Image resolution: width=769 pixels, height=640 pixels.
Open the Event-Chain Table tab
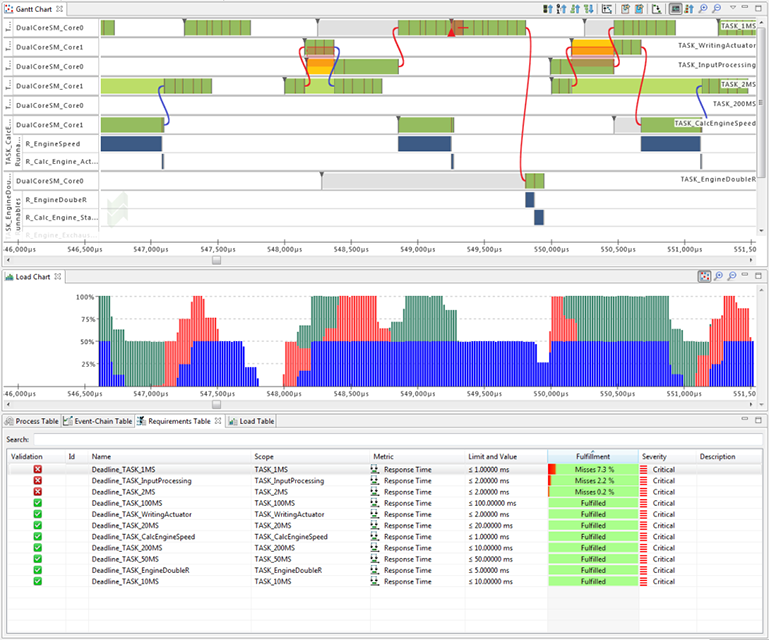coord(97,421)
